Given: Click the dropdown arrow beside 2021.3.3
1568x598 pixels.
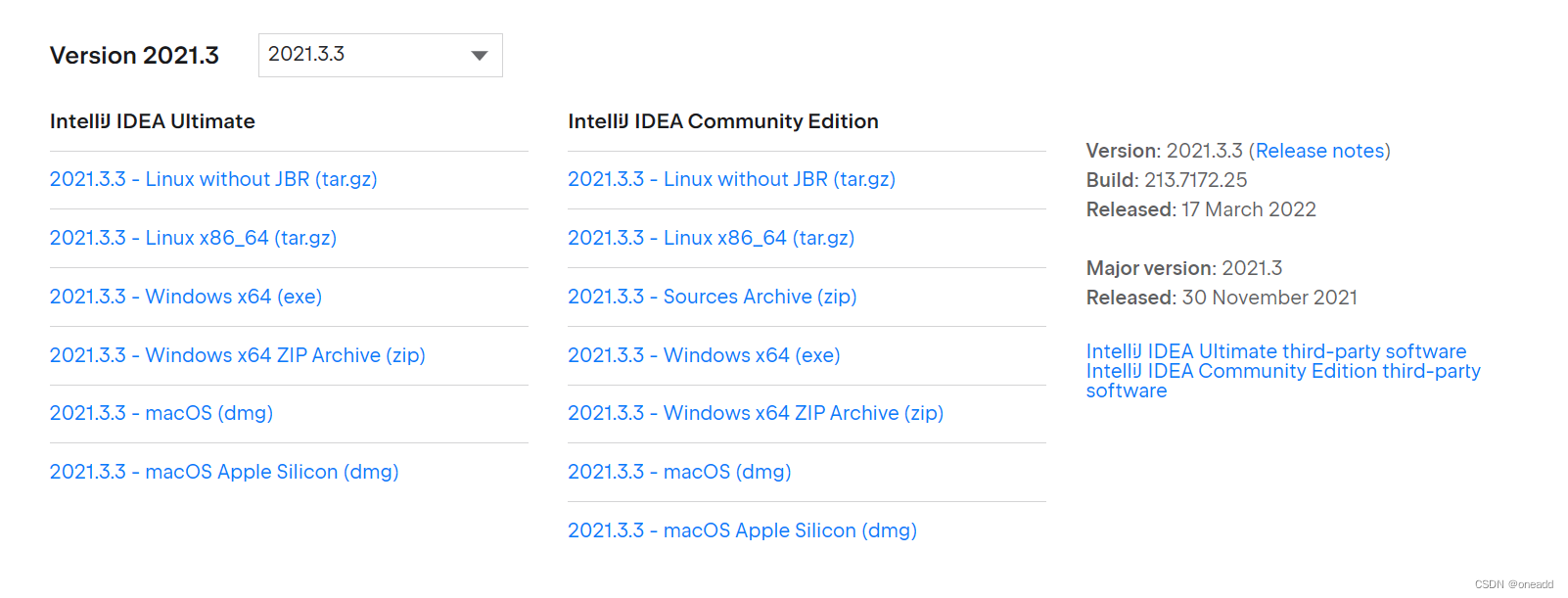Looking at the screenshot, I should 480,56.
